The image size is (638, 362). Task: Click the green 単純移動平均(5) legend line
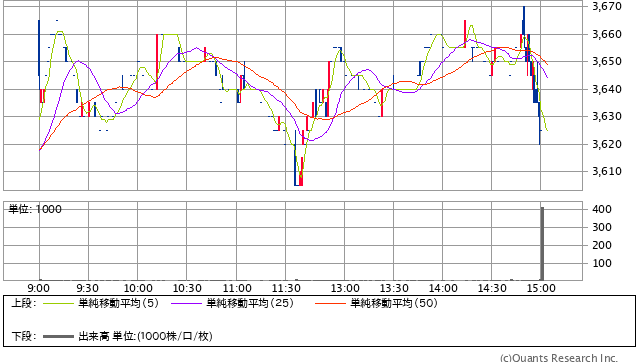[x=58, y=303]
